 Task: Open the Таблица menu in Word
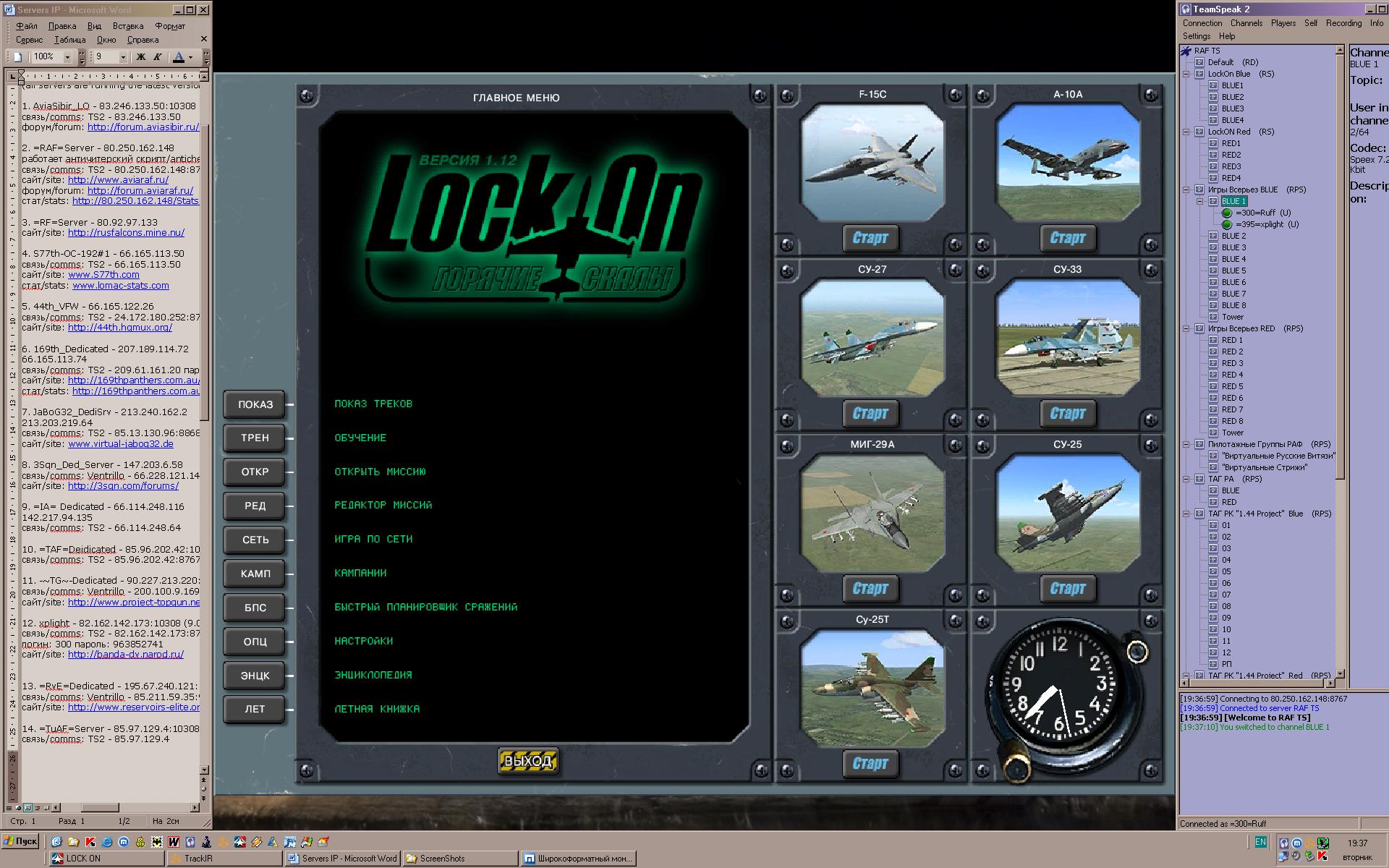(69, 40)
